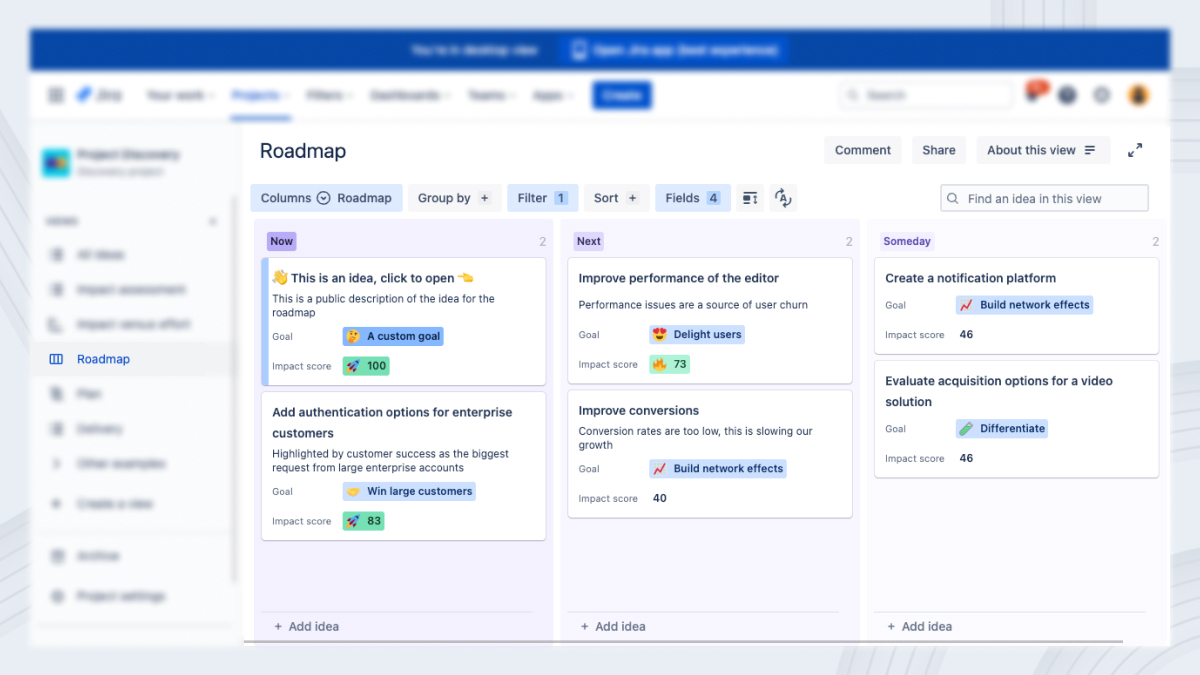Click the help question mark icon
The width and height of the screenshot is (1200, 675).
pyautogui.click(x=1067, y=94)
